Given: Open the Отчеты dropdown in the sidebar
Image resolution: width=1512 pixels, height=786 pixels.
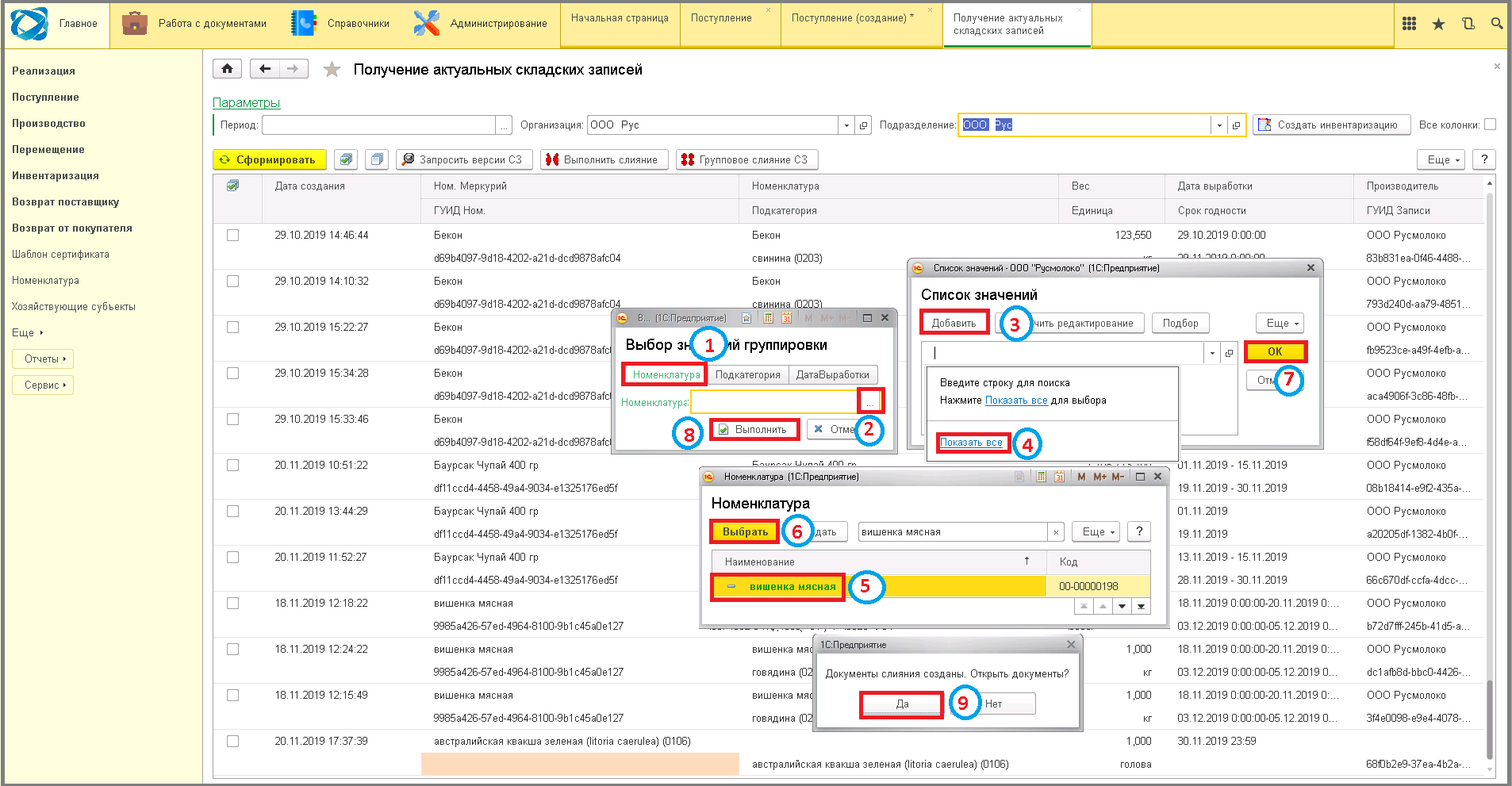Looking at the screenshot, I should 43,358.
